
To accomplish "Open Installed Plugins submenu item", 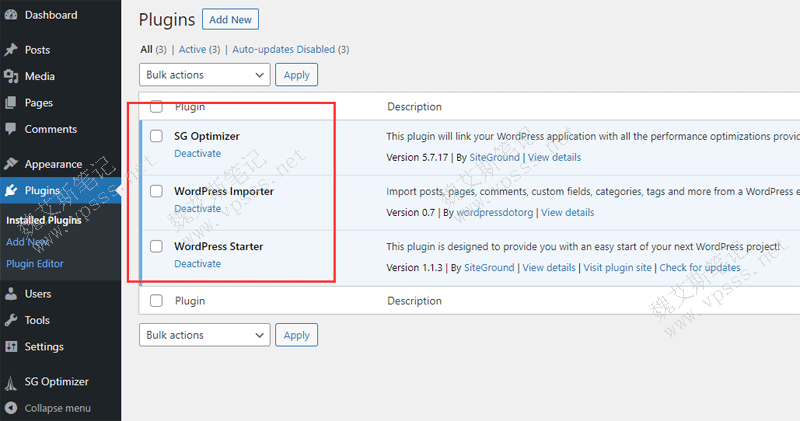I will click(x=44, y=220).
